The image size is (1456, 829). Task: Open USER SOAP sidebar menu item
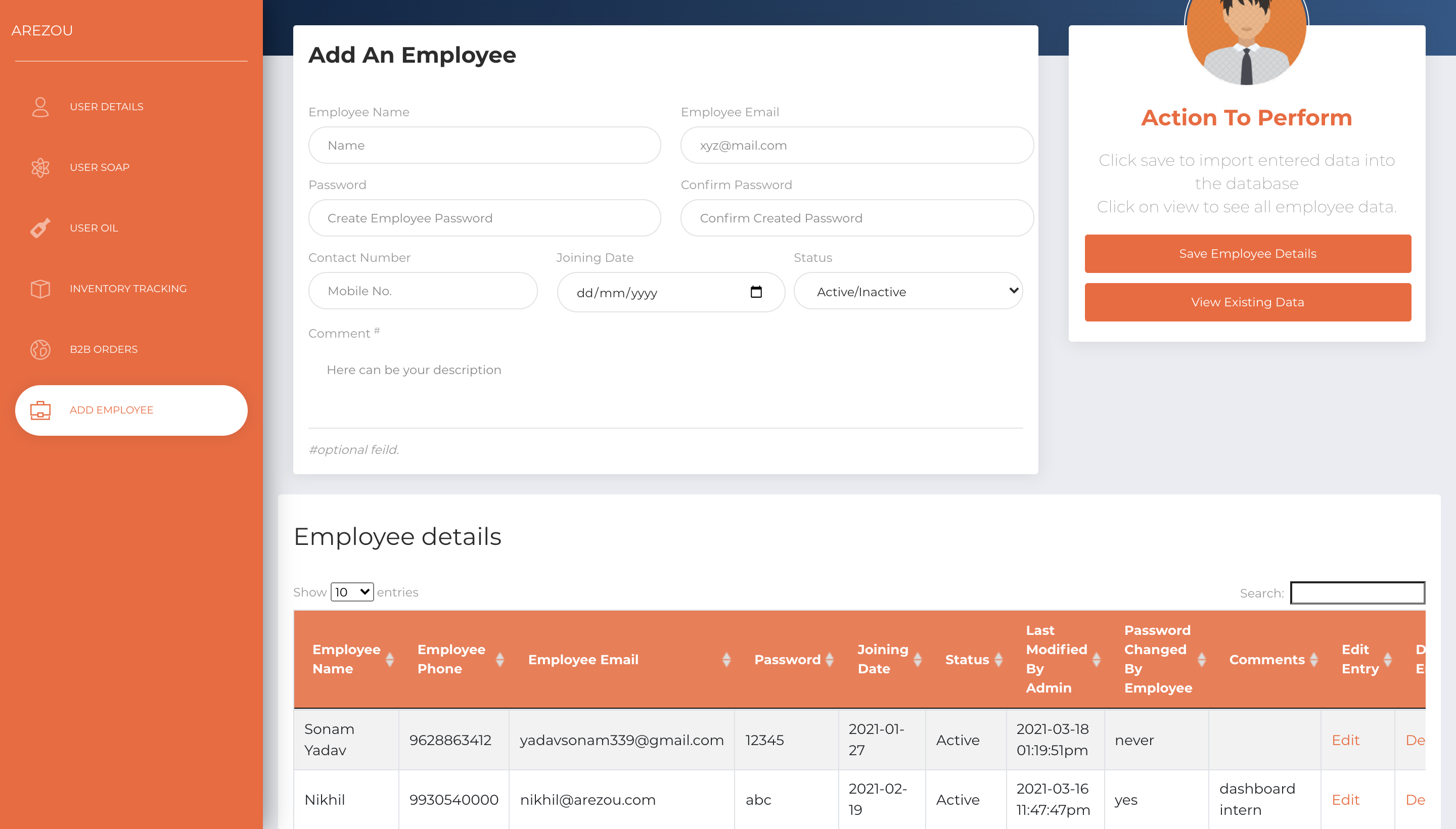[100, 167]
